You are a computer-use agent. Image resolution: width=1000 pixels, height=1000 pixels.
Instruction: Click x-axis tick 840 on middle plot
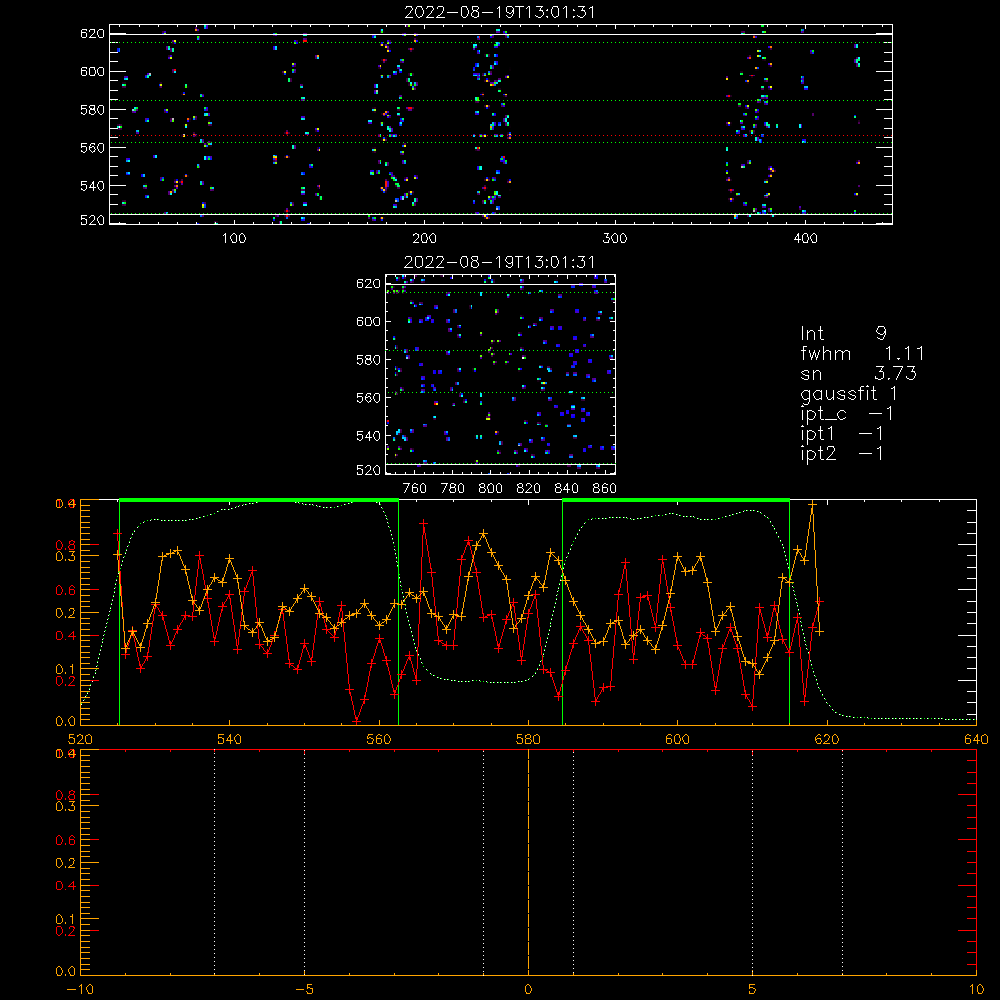pos(567,489)
